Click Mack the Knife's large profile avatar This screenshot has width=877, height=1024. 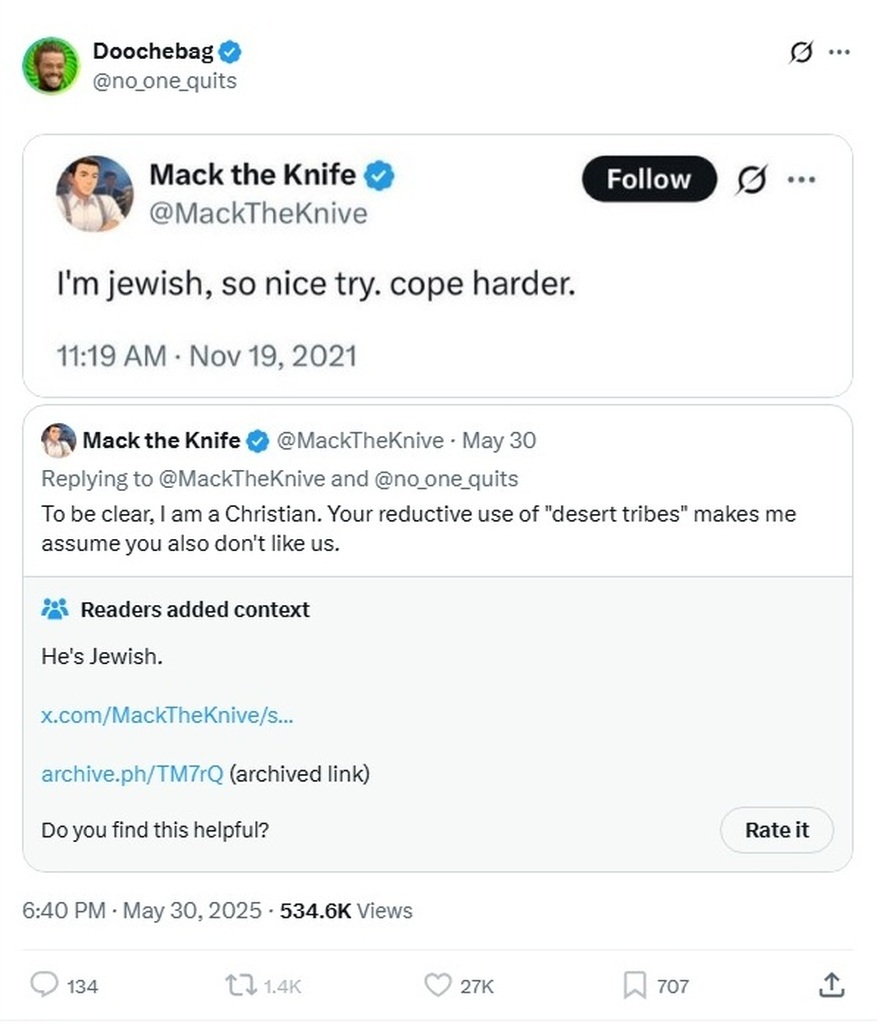pyautogui.click(x=94, y=193)
